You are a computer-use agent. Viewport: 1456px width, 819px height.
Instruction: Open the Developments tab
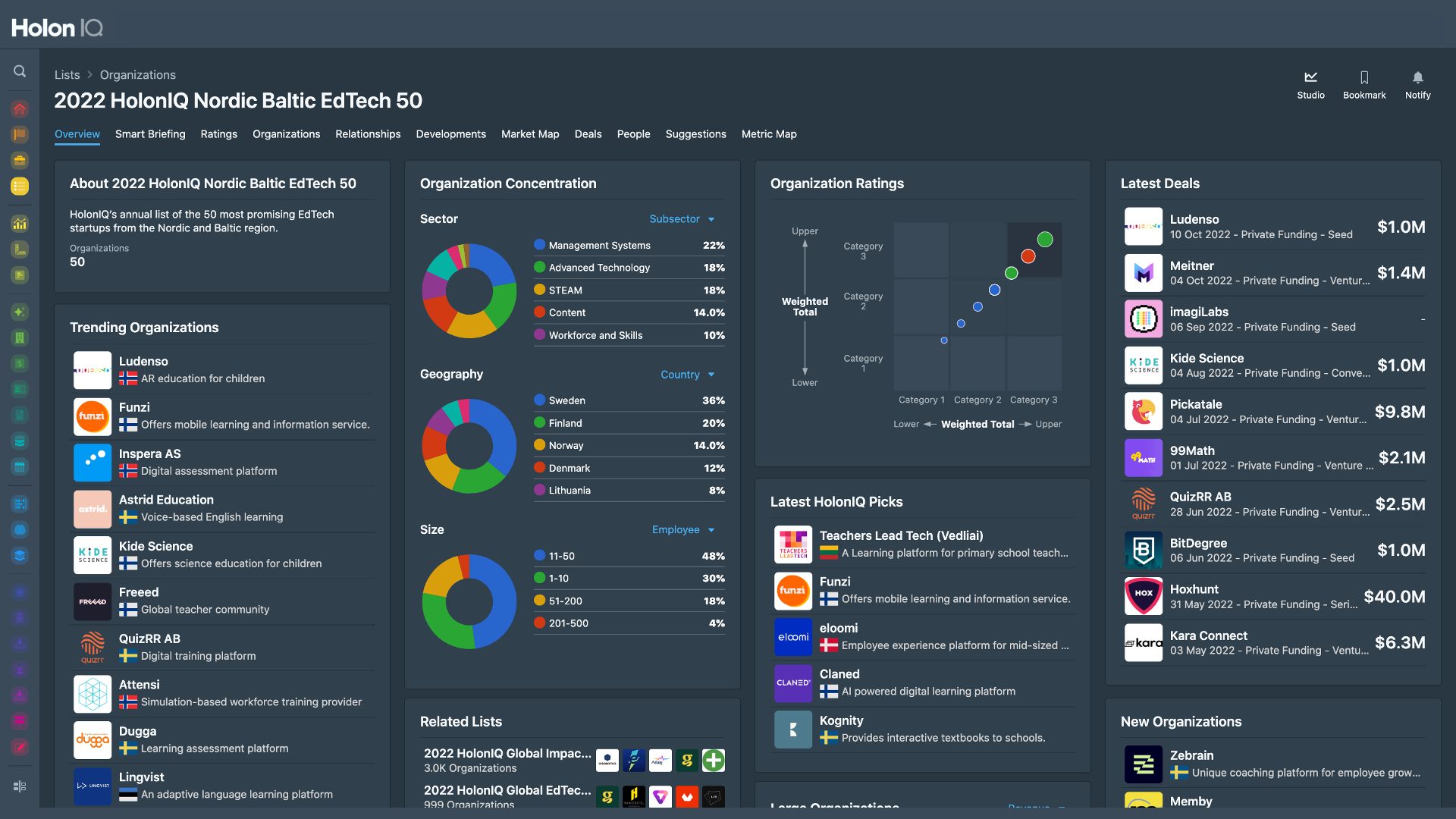[451, 134]
